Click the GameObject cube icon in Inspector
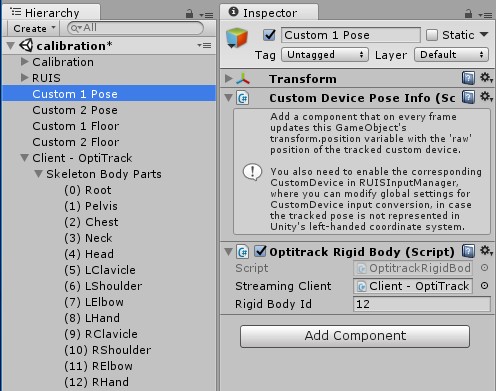496x391 pixels. point(237,38)
